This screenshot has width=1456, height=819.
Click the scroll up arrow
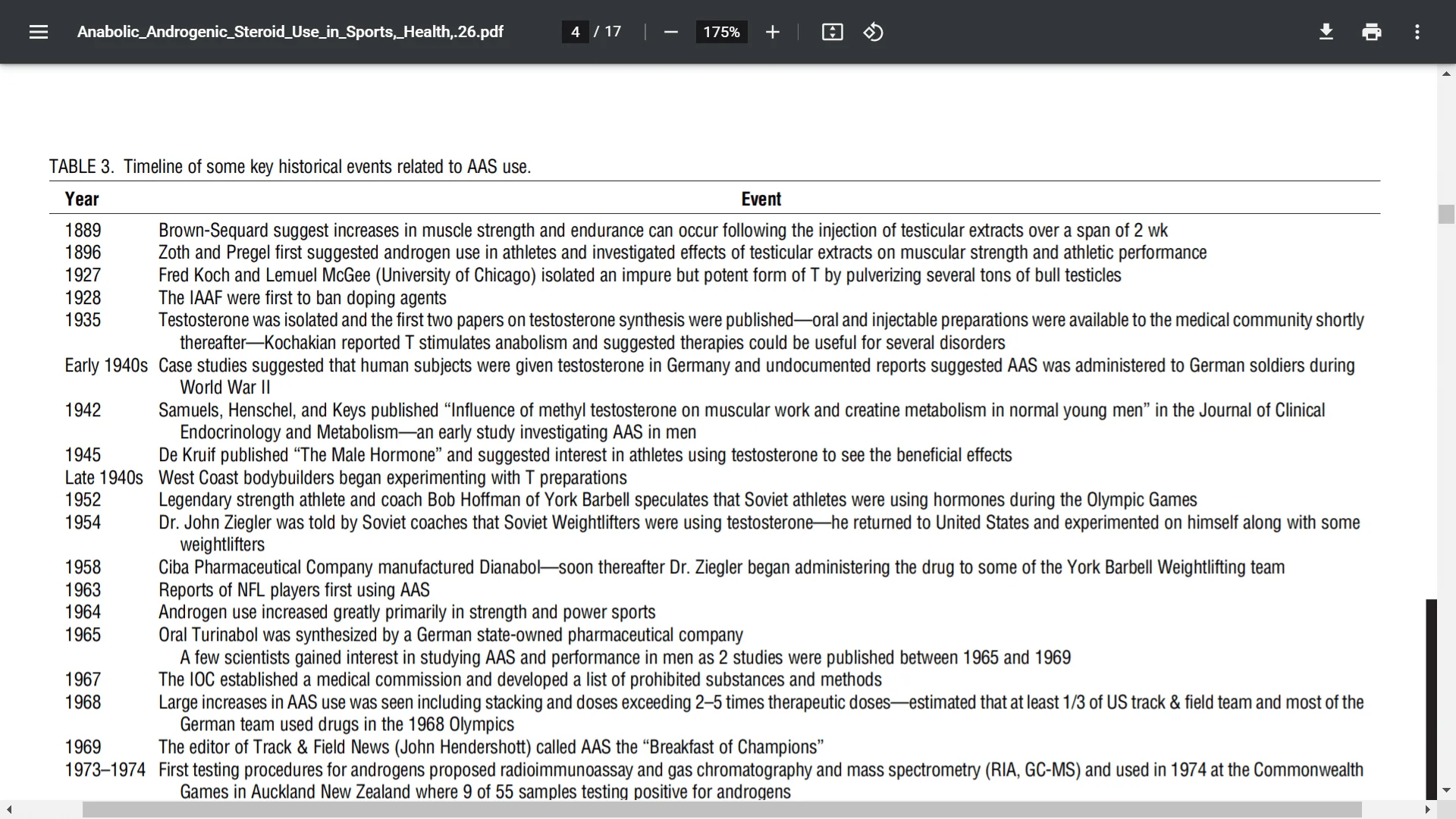point(1446,74)
